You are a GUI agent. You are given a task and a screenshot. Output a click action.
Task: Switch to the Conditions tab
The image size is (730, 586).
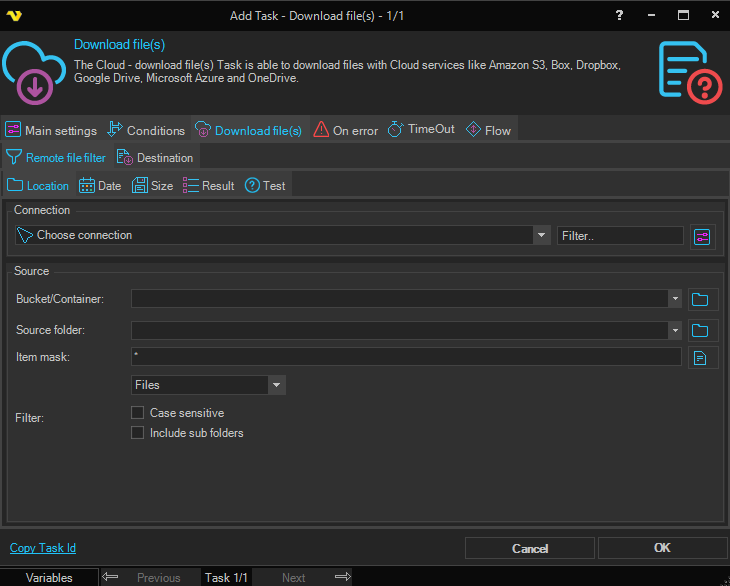146,130
